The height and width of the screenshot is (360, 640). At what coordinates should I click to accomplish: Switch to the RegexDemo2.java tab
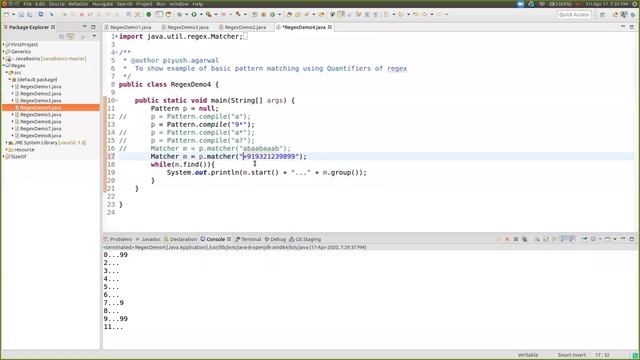(x=242, y=27)
